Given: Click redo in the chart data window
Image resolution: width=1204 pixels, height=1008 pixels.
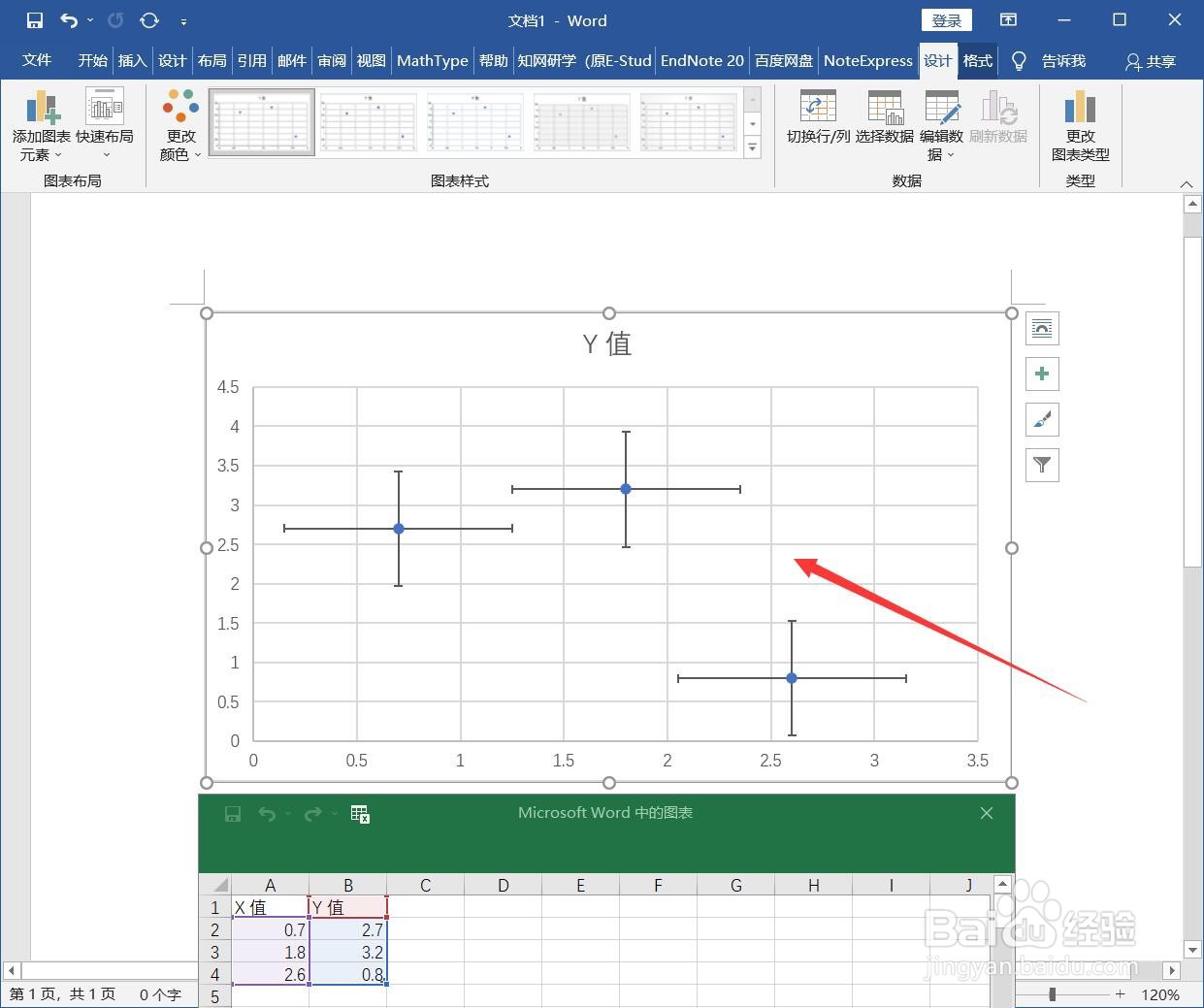Looking at the screenshot, I should point(312,814).
